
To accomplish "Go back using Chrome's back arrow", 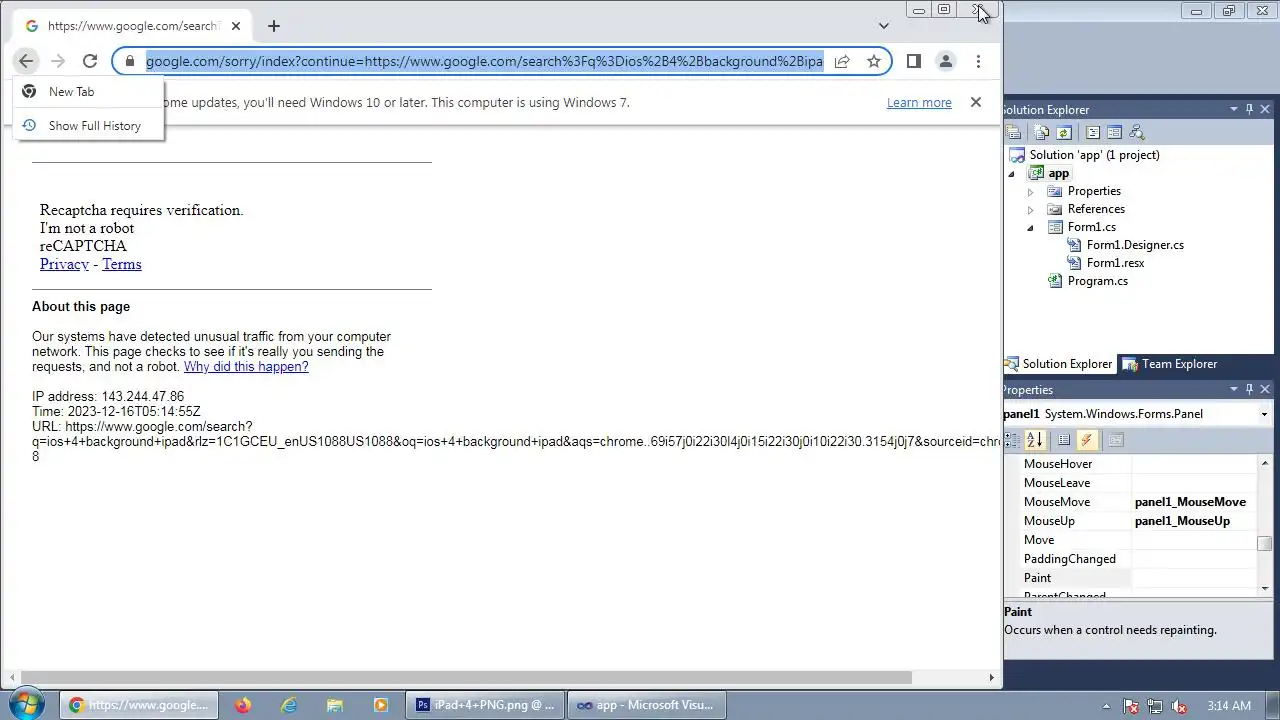I will [26, 61].
